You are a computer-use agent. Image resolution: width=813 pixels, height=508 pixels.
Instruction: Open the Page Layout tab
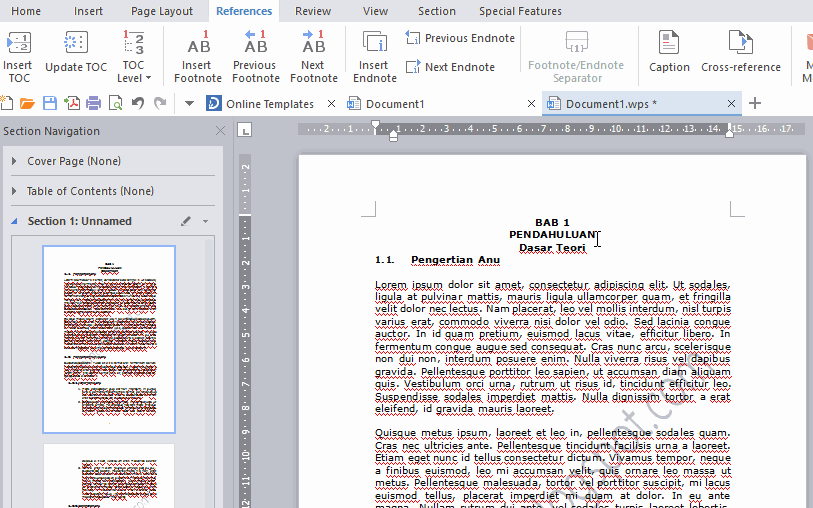pyautogui.click(x=162, y=11)
